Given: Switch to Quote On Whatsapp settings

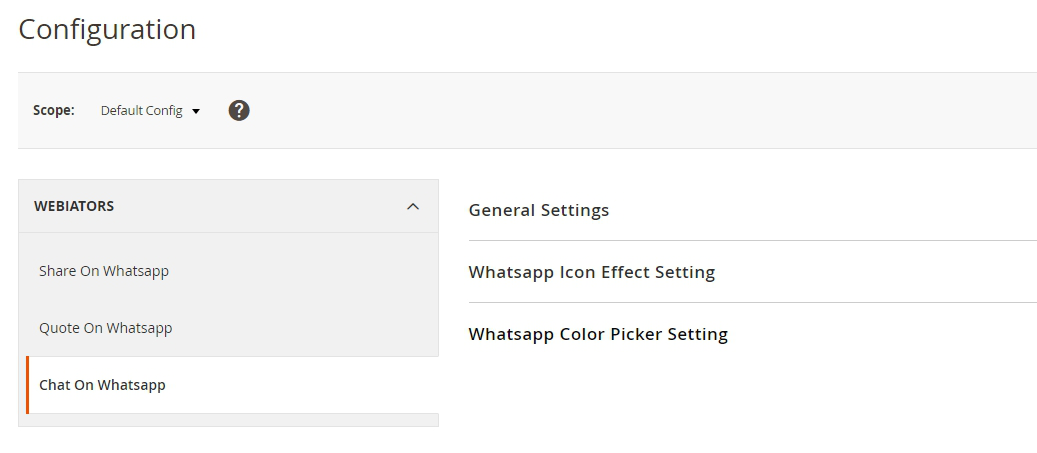Looking at the screenshot, I should tap(106, 328).
